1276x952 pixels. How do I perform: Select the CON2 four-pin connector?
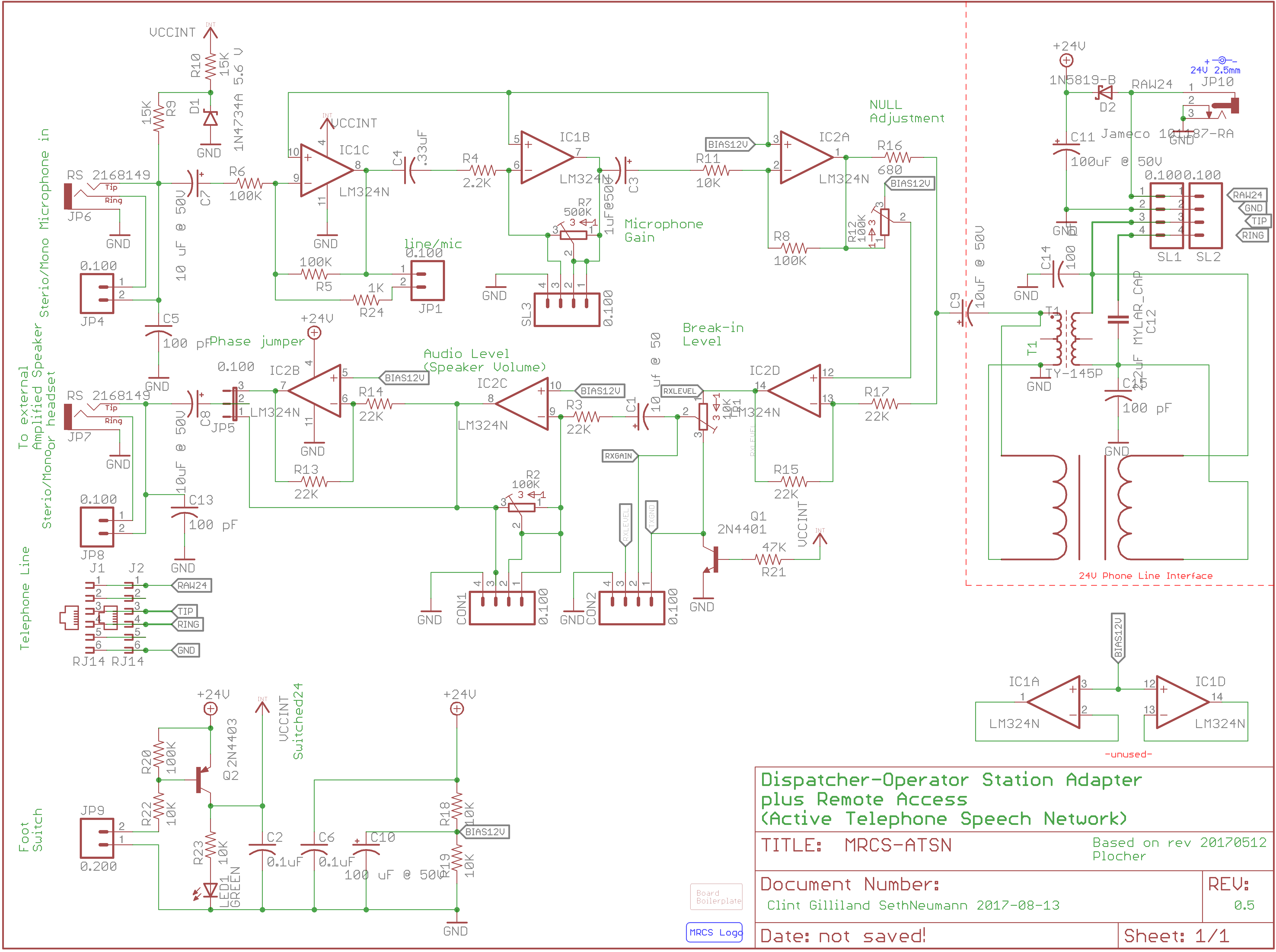(x=632, y=607)
